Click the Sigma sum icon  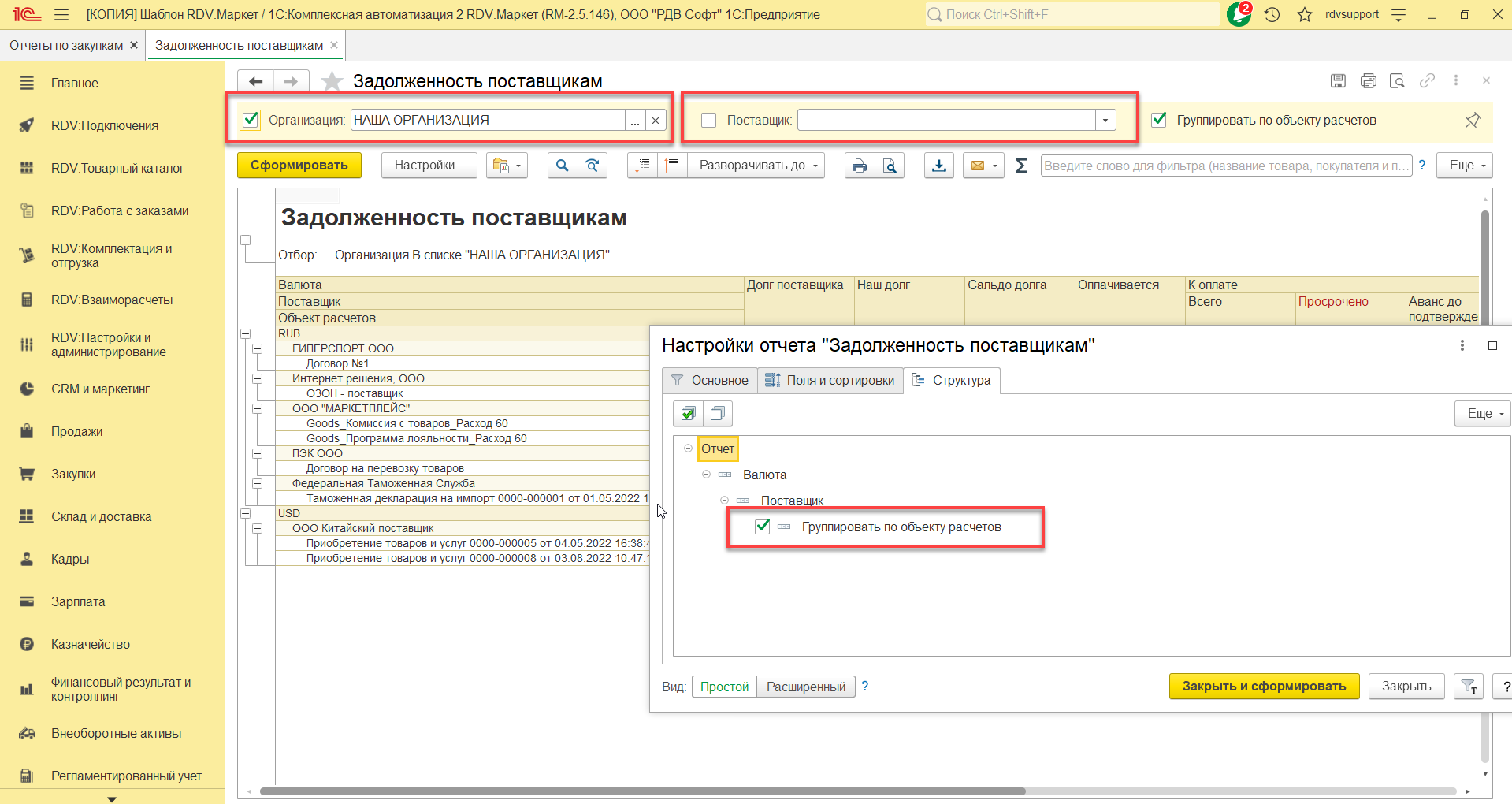tap(1021, 166)
